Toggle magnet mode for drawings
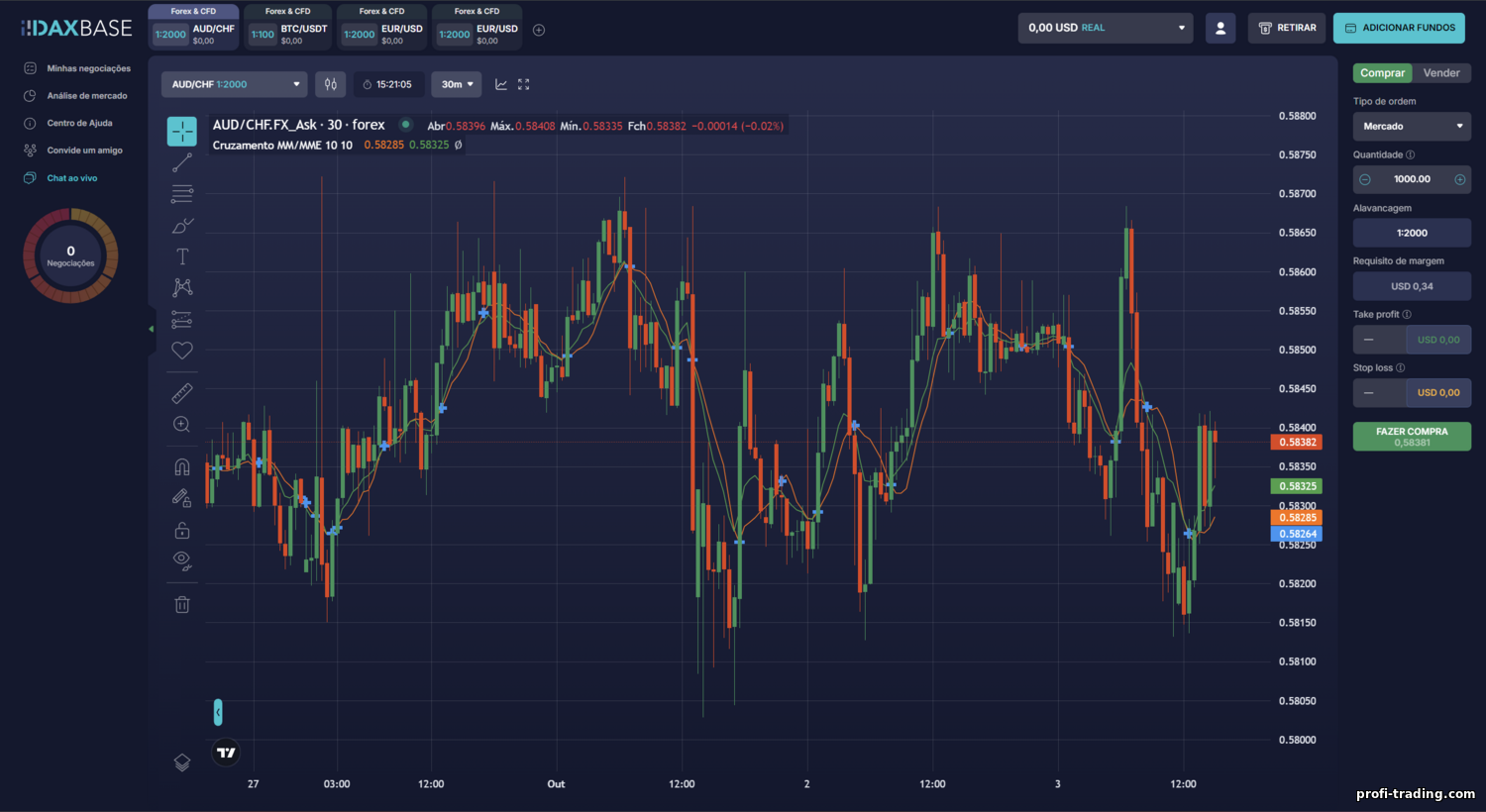 (x=182, y=466)
